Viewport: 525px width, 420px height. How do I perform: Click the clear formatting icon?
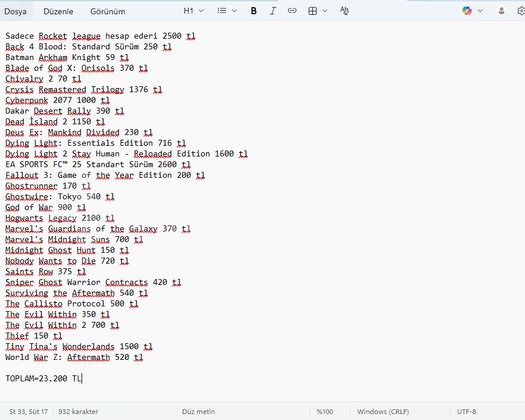(344, 11)
